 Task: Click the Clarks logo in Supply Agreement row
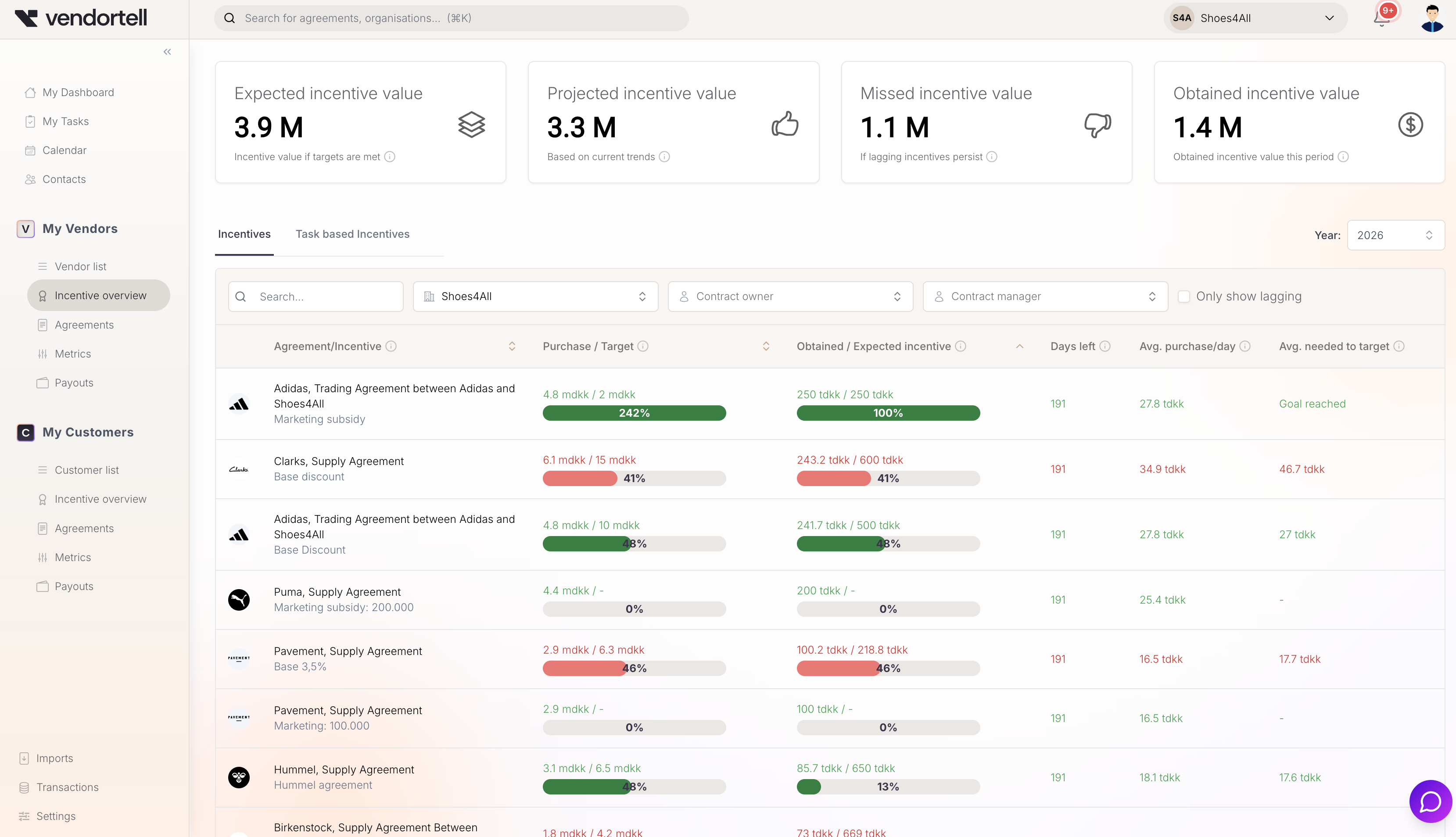tap(239, 469)
